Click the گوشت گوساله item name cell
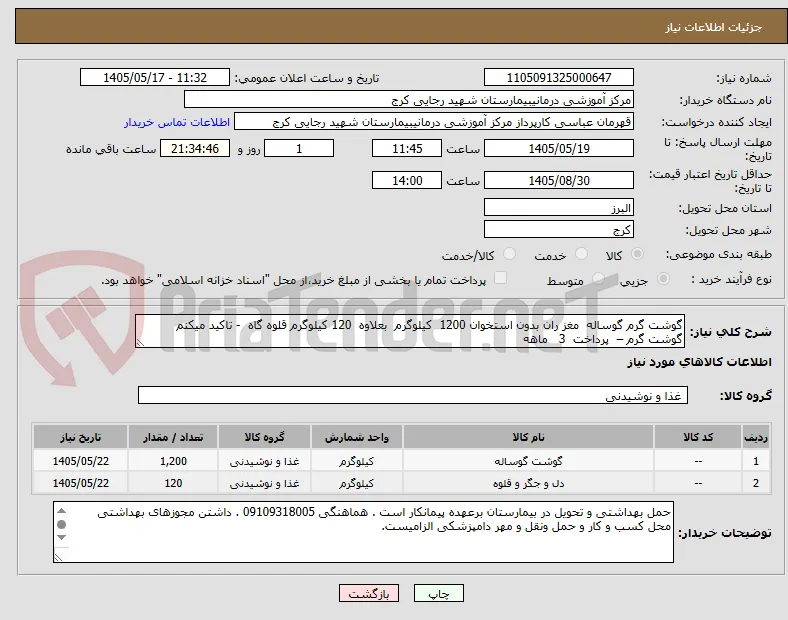The image size is (788, 620). coord(528,461)
